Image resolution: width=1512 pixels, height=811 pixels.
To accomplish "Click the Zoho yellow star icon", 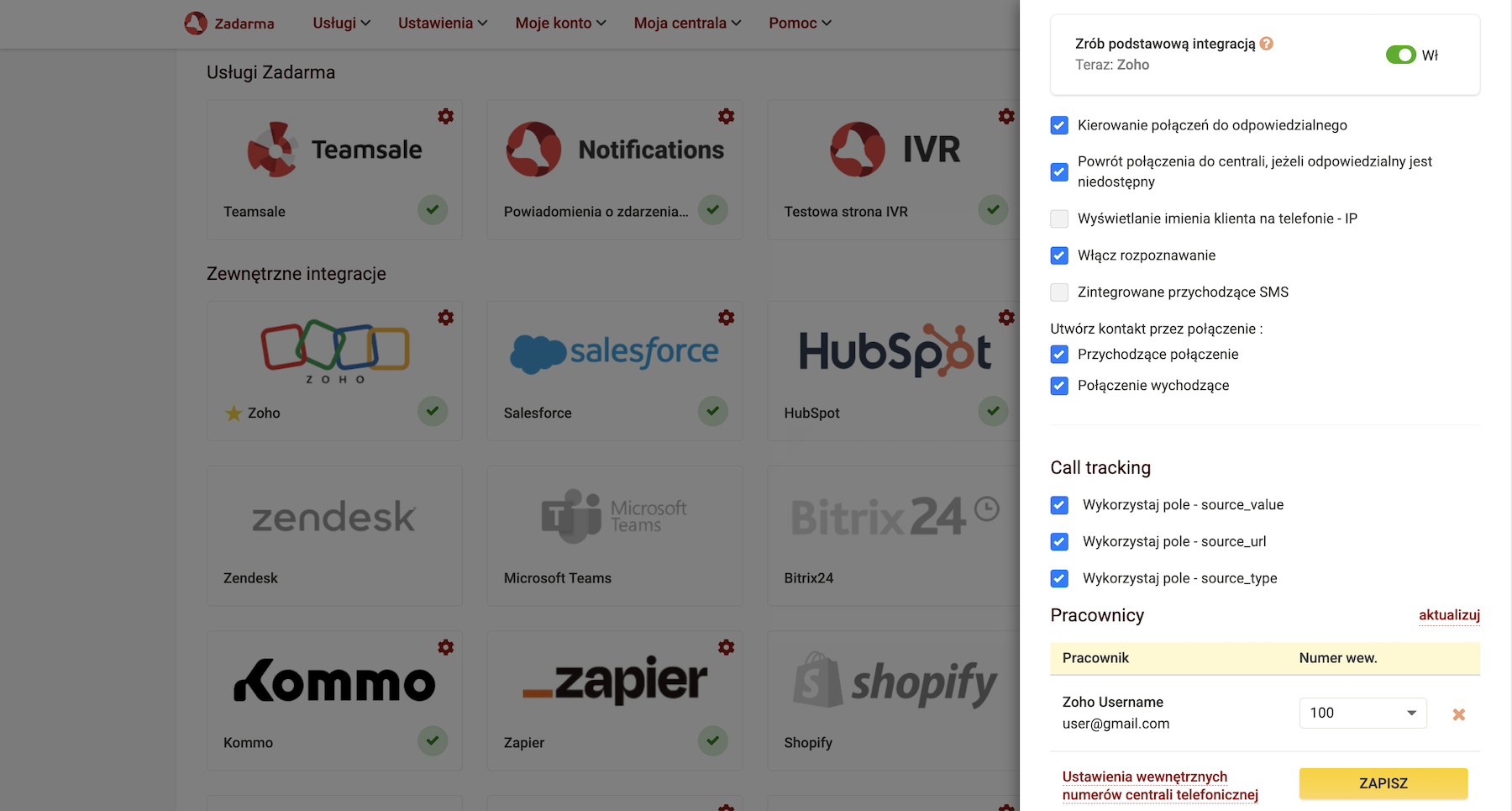I will point(234,413).
